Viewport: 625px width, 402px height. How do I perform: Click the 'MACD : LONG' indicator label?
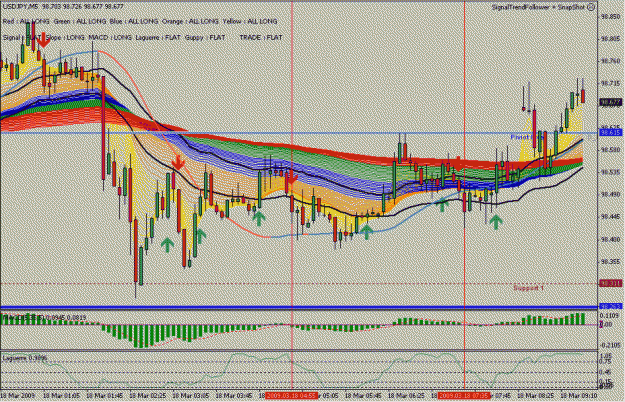110,37
